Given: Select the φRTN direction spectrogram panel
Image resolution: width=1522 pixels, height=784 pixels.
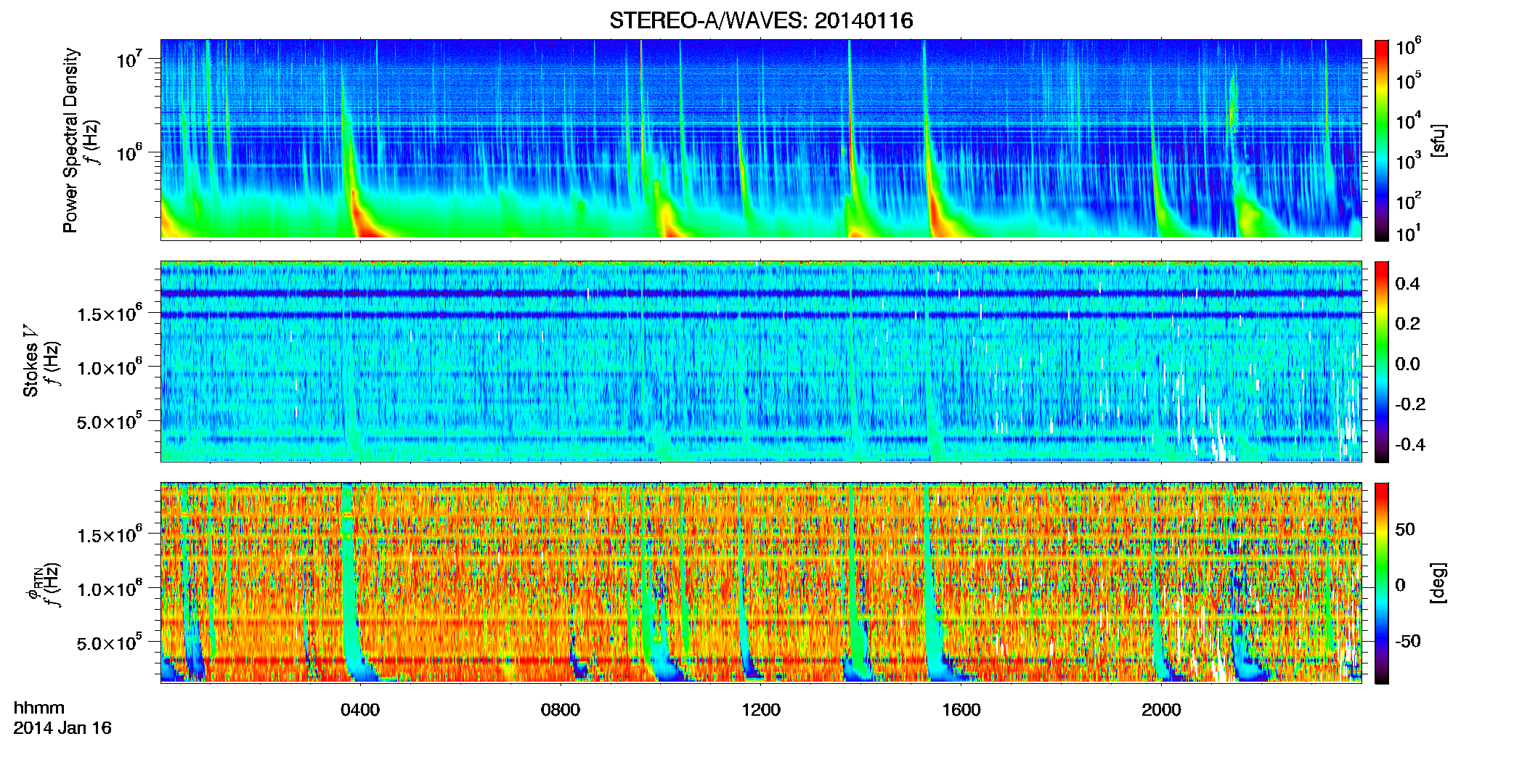Looking at the screenshot, I should [761, 583].
